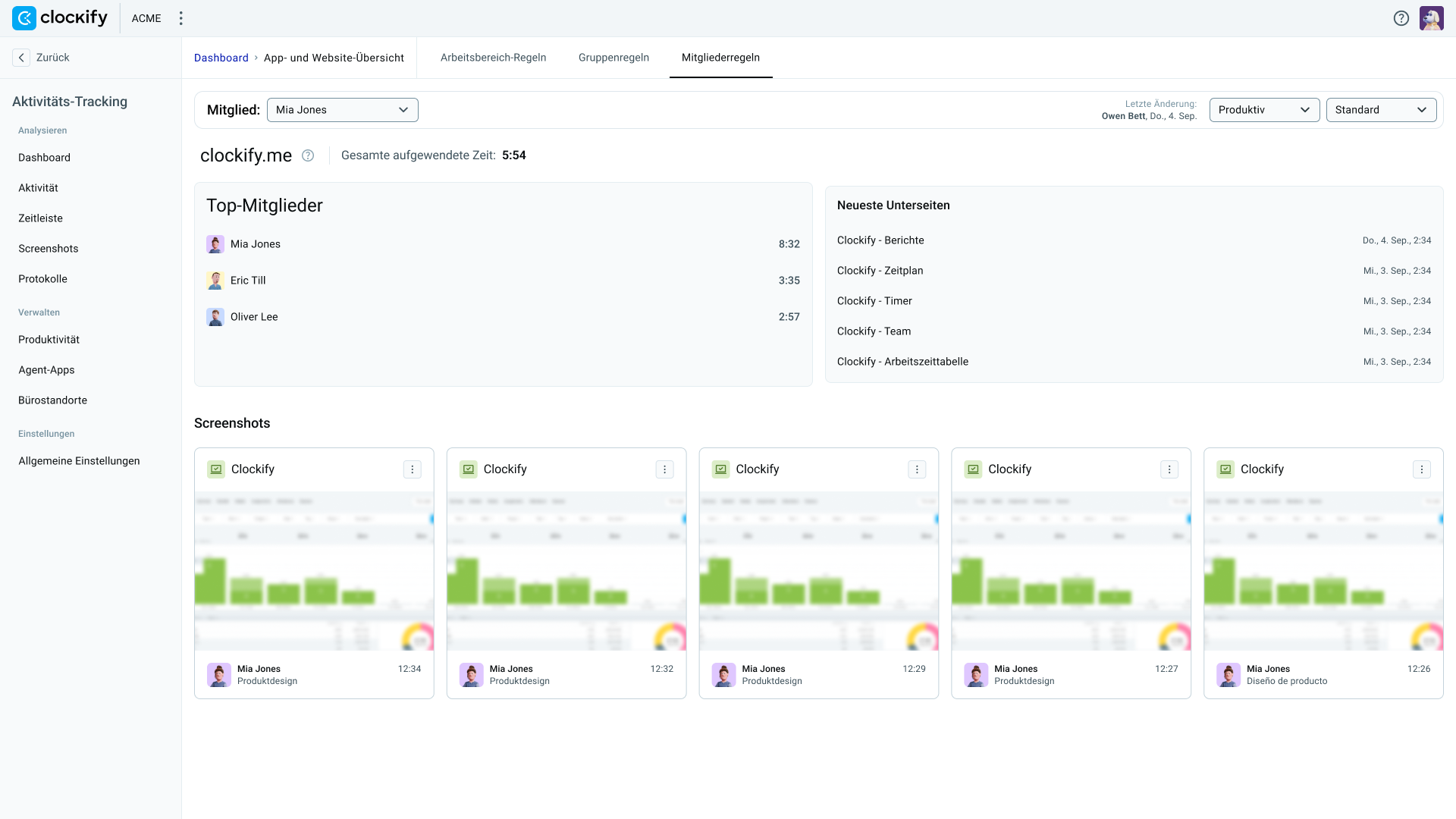The width and height of the screenshot is (1456, 819).
Task: Switch to the Gruppenregeln tab
Action: pos(614,58)
